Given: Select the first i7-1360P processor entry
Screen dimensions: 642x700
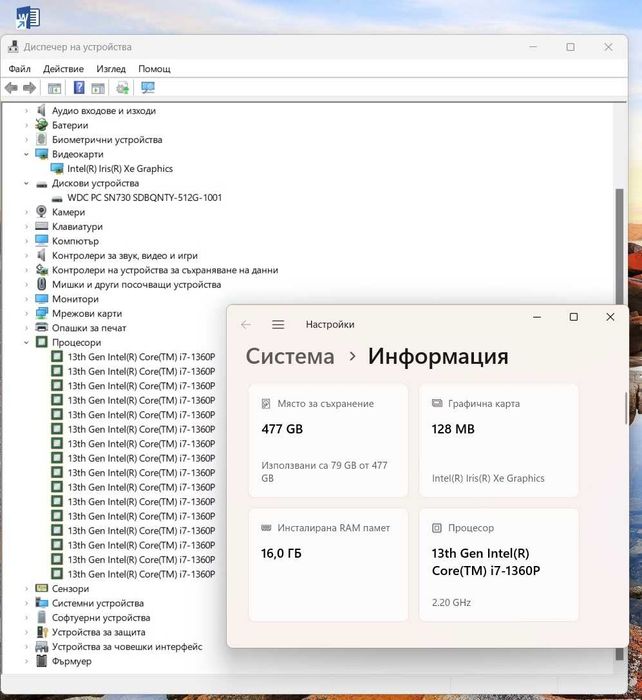Looking at the screenshot, I should tap(141, 357).
